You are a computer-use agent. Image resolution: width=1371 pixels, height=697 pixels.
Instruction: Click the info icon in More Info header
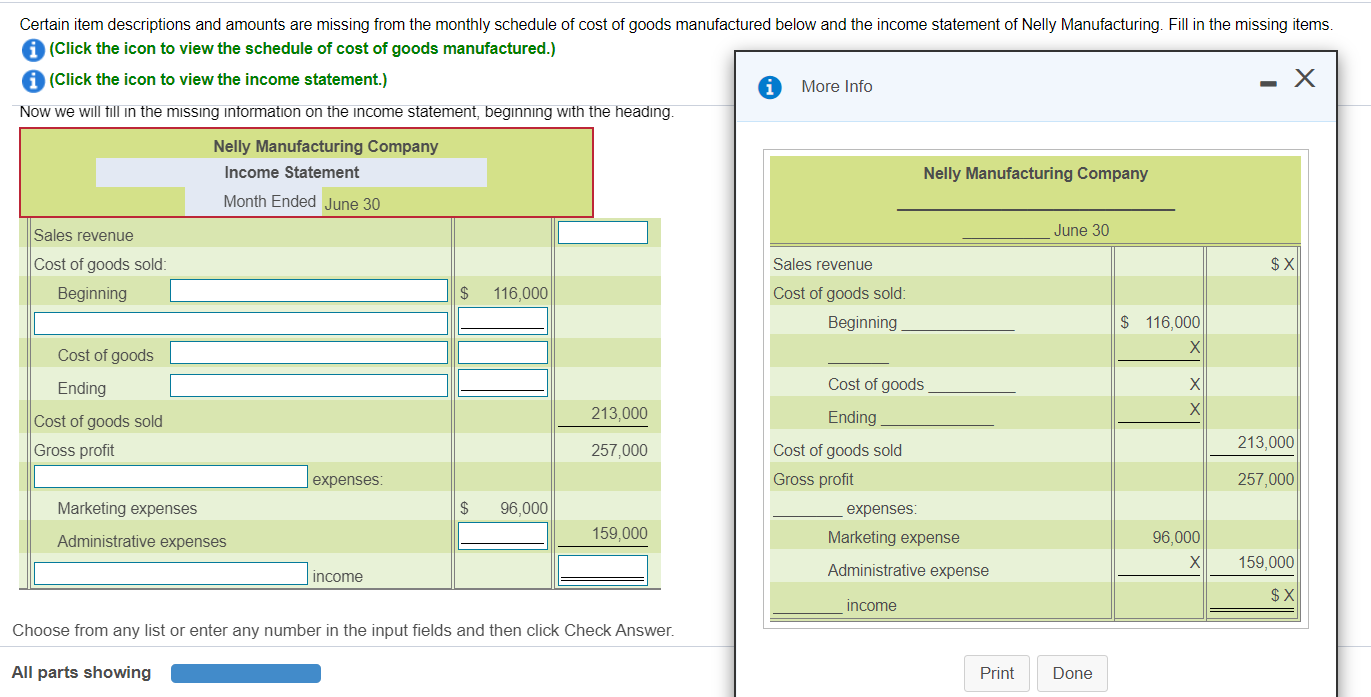(x=769, y=87)
